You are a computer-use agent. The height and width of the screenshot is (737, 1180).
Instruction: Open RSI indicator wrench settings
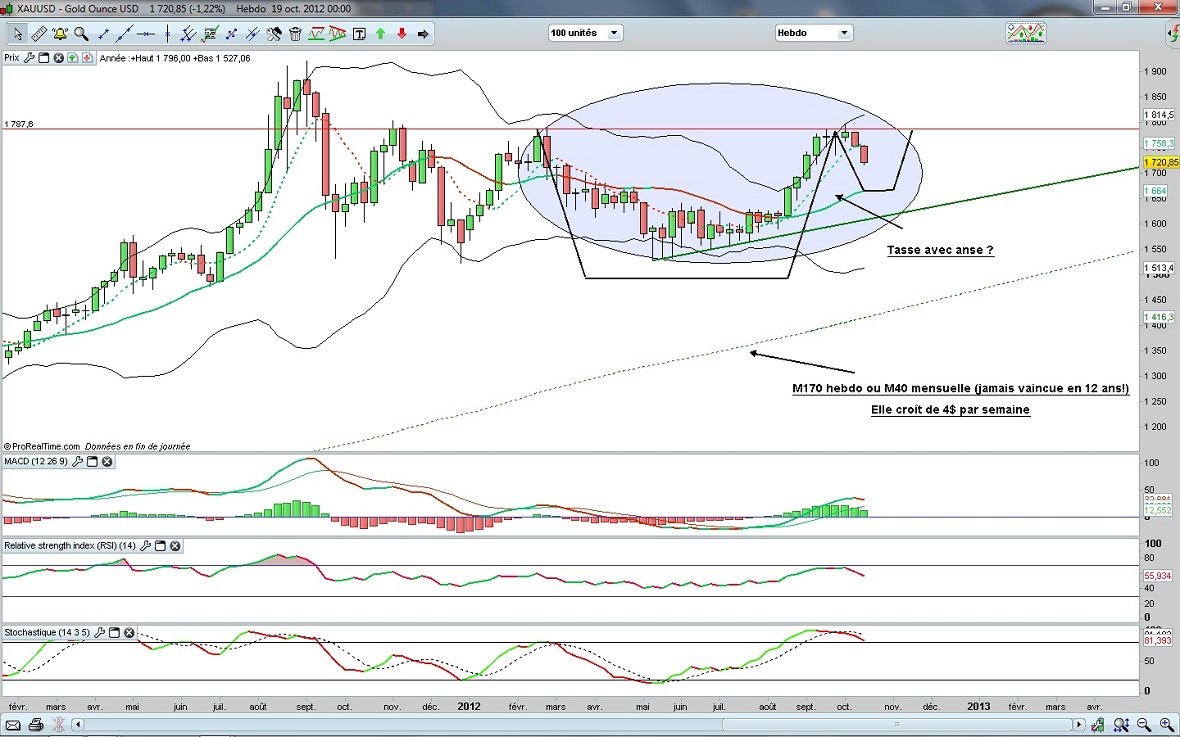(x=146, y=546)
